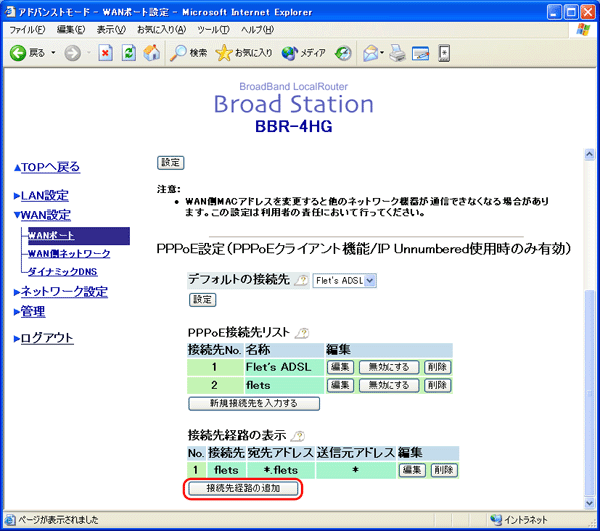Open the 表示(V) menu
The width and height of the screenshot is (600, 531).
coord(111,30)
